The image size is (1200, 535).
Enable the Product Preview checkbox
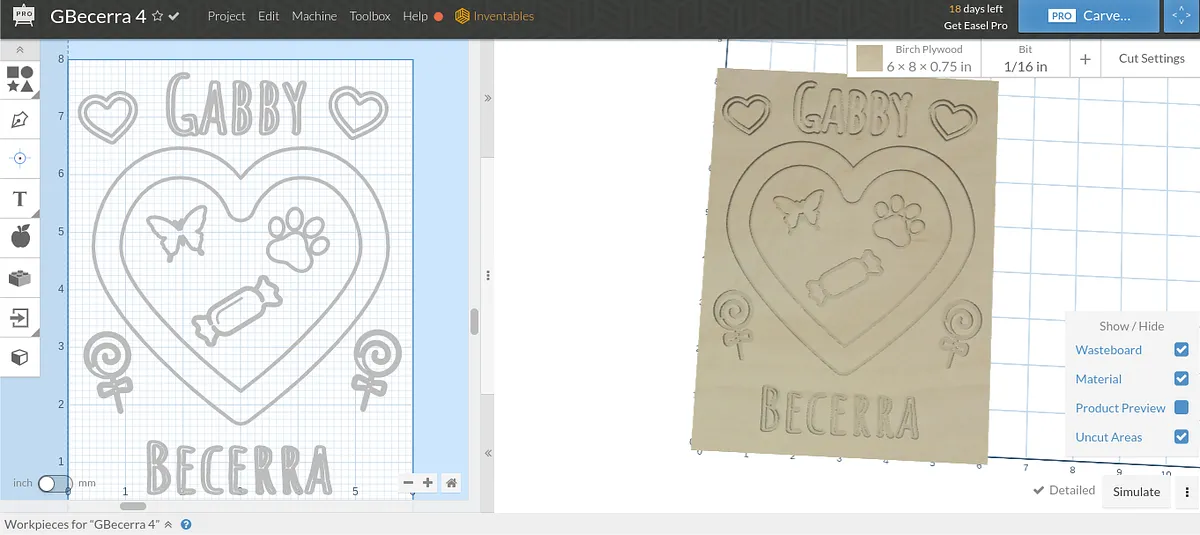pyautogui.click(x=1181, y=408)
